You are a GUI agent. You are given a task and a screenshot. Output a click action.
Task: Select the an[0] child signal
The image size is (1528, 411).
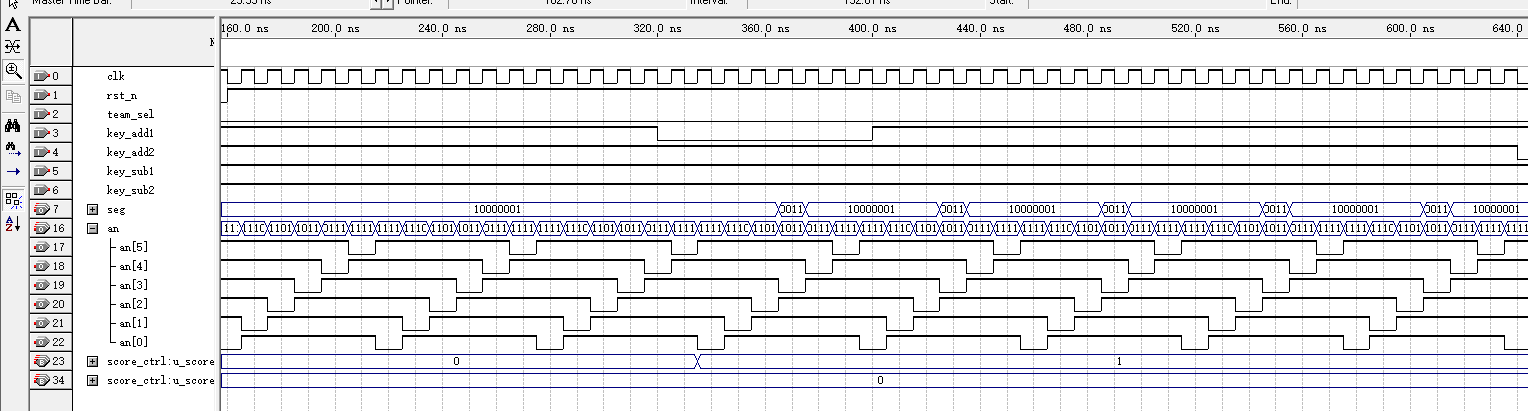(x=133, y=342)
